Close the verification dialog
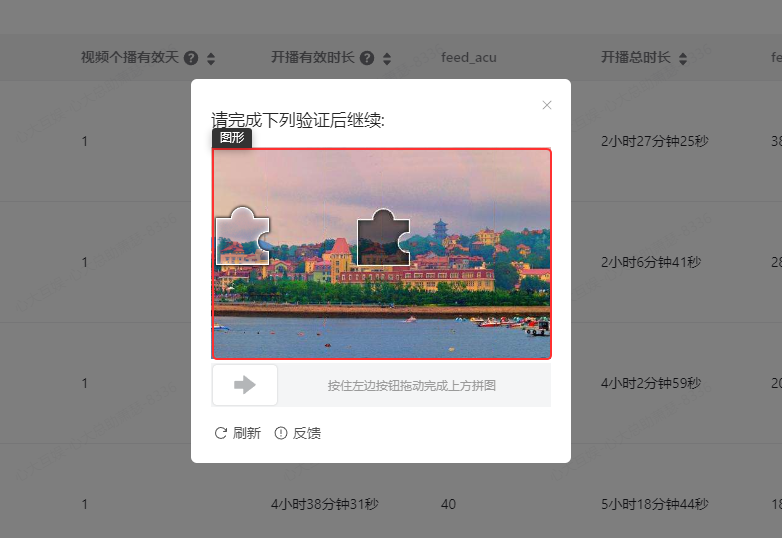Screen dimensions: 782x538 click(547, 105)
